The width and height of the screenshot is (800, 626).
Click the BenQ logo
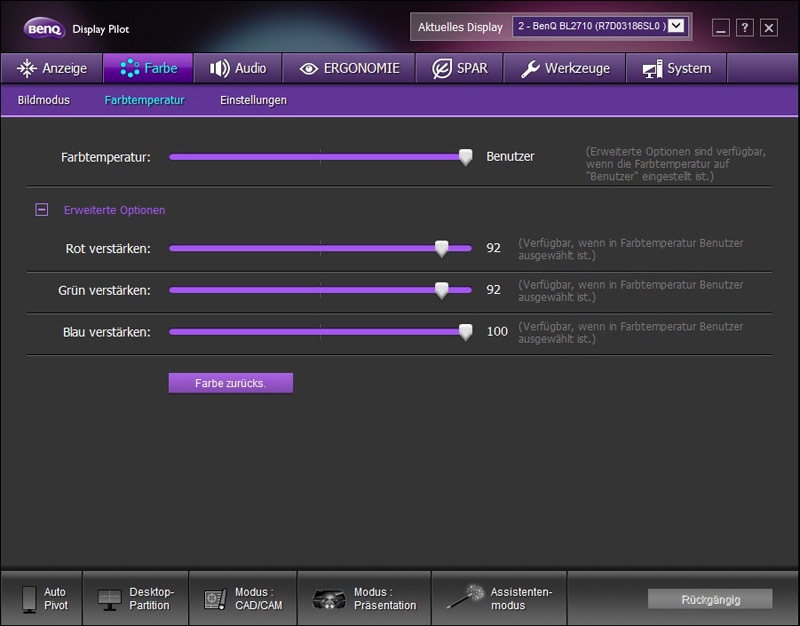(x=44, y=29)
